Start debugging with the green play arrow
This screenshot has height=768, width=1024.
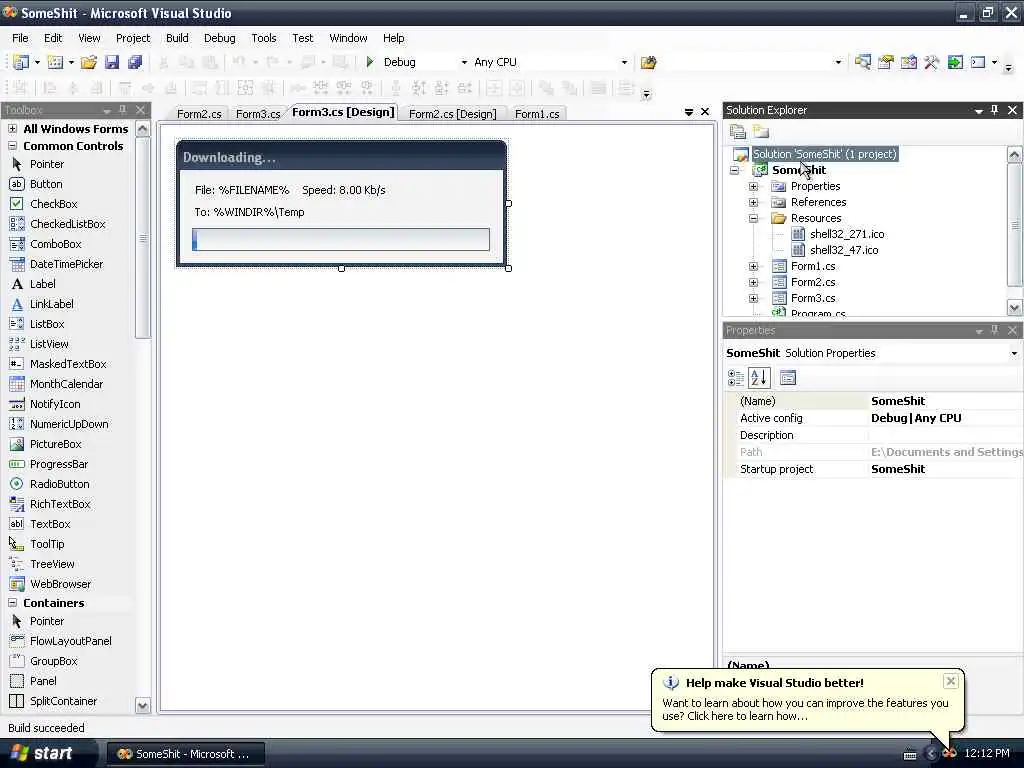coord(370,62)
